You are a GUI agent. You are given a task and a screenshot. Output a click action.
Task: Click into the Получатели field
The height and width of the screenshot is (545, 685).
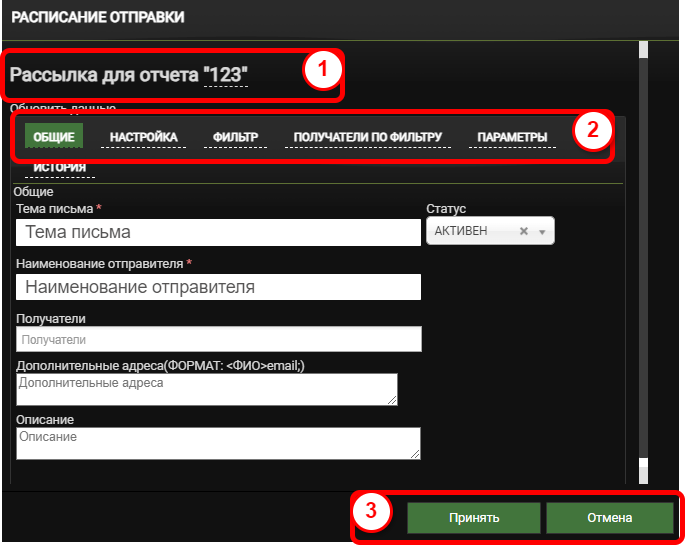pyautogui.click(x=218, y=340)
